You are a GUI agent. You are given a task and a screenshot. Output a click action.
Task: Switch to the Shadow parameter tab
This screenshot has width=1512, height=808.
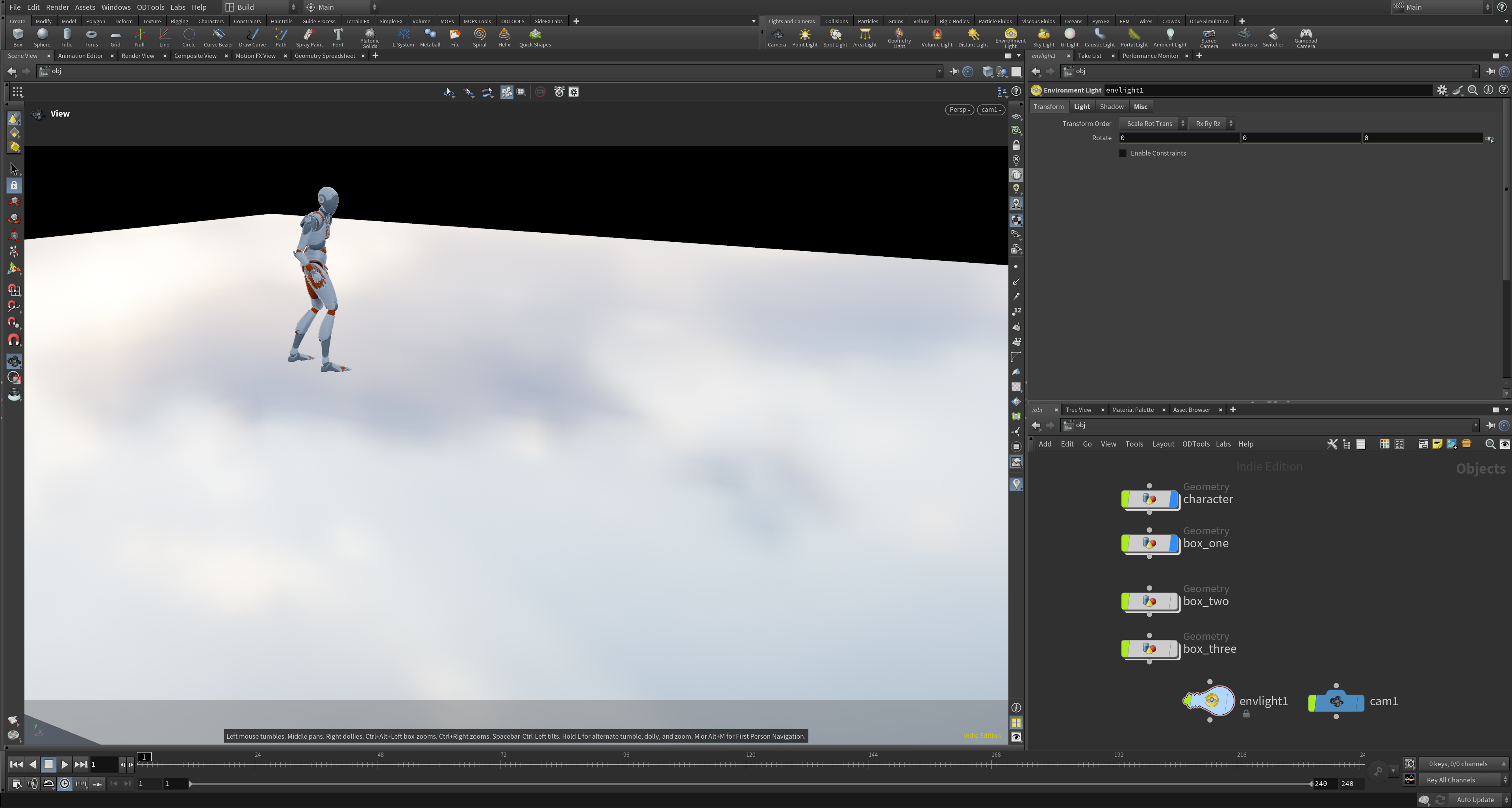(x=1111, y=107)
